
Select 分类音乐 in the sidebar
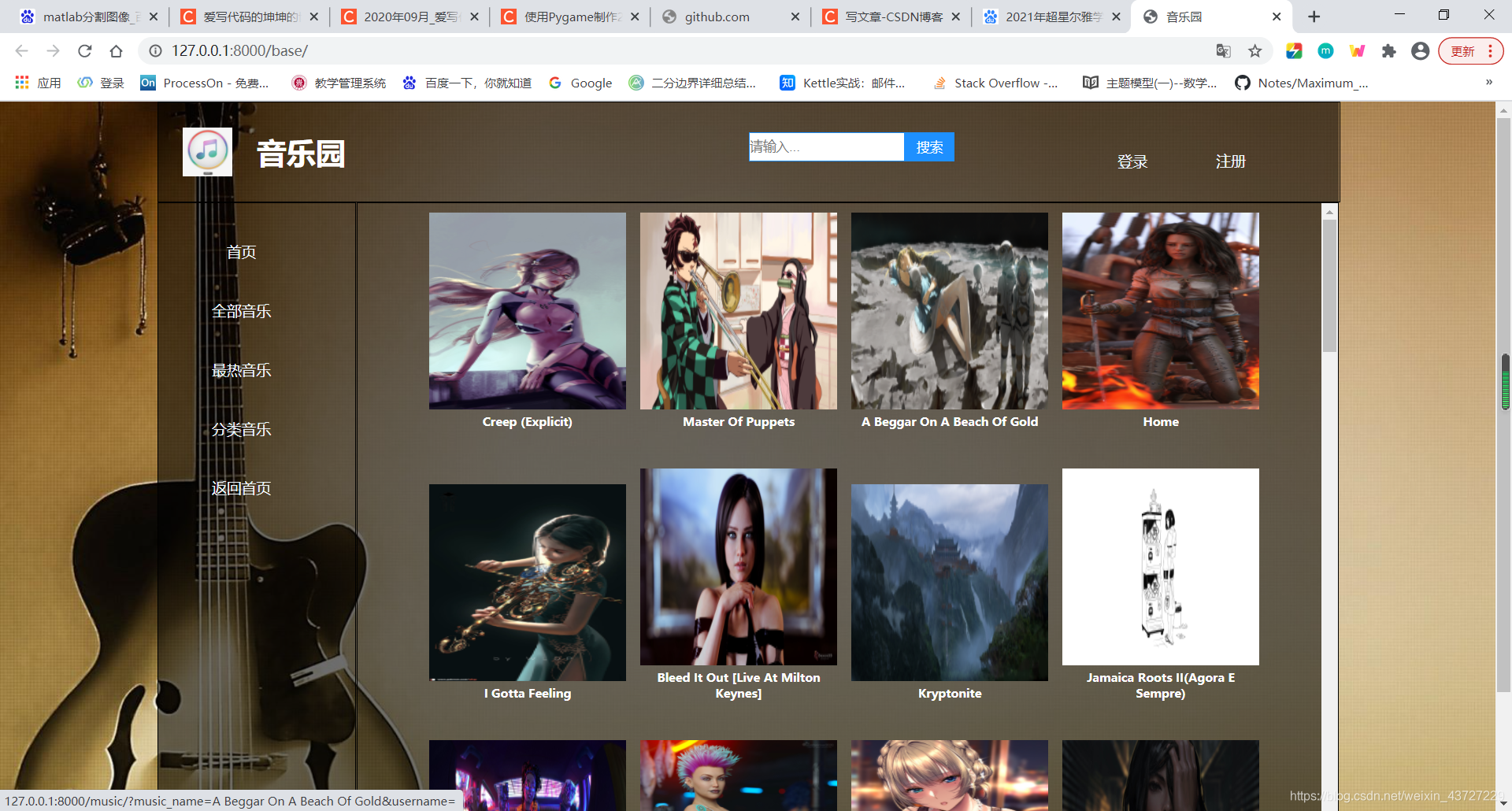[x=241, y=429]
